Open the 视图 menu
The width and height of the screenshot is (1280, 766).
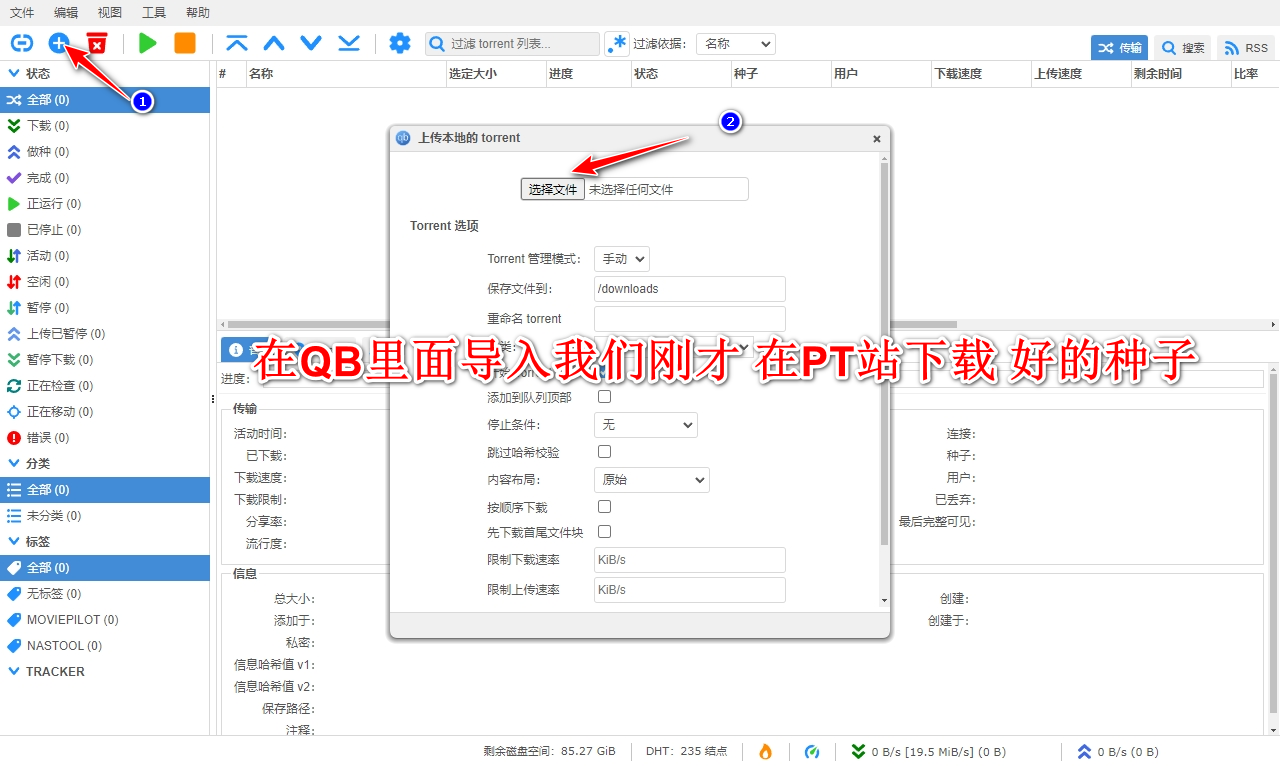[109, 12]
